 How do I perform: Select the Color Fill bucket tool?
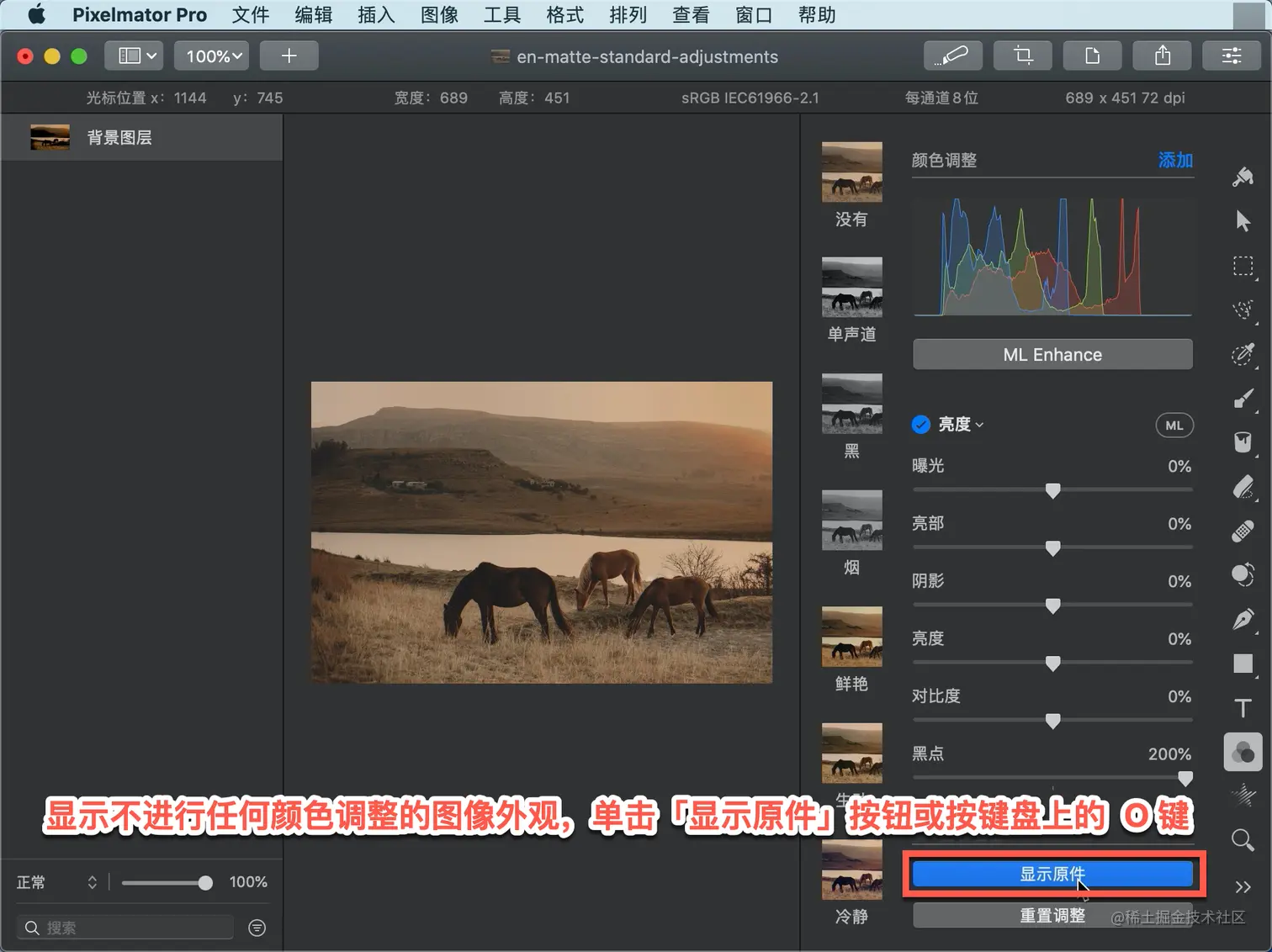tap(1243, 442)
